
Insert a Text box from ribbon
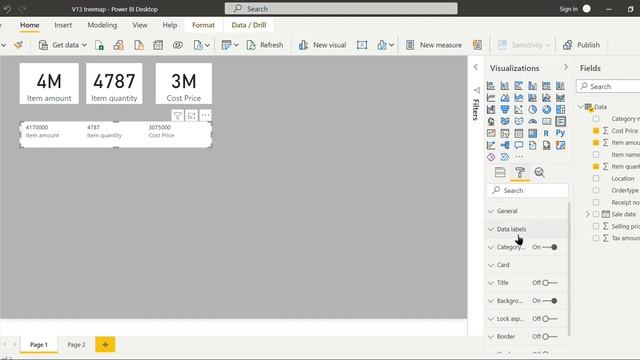362,45
